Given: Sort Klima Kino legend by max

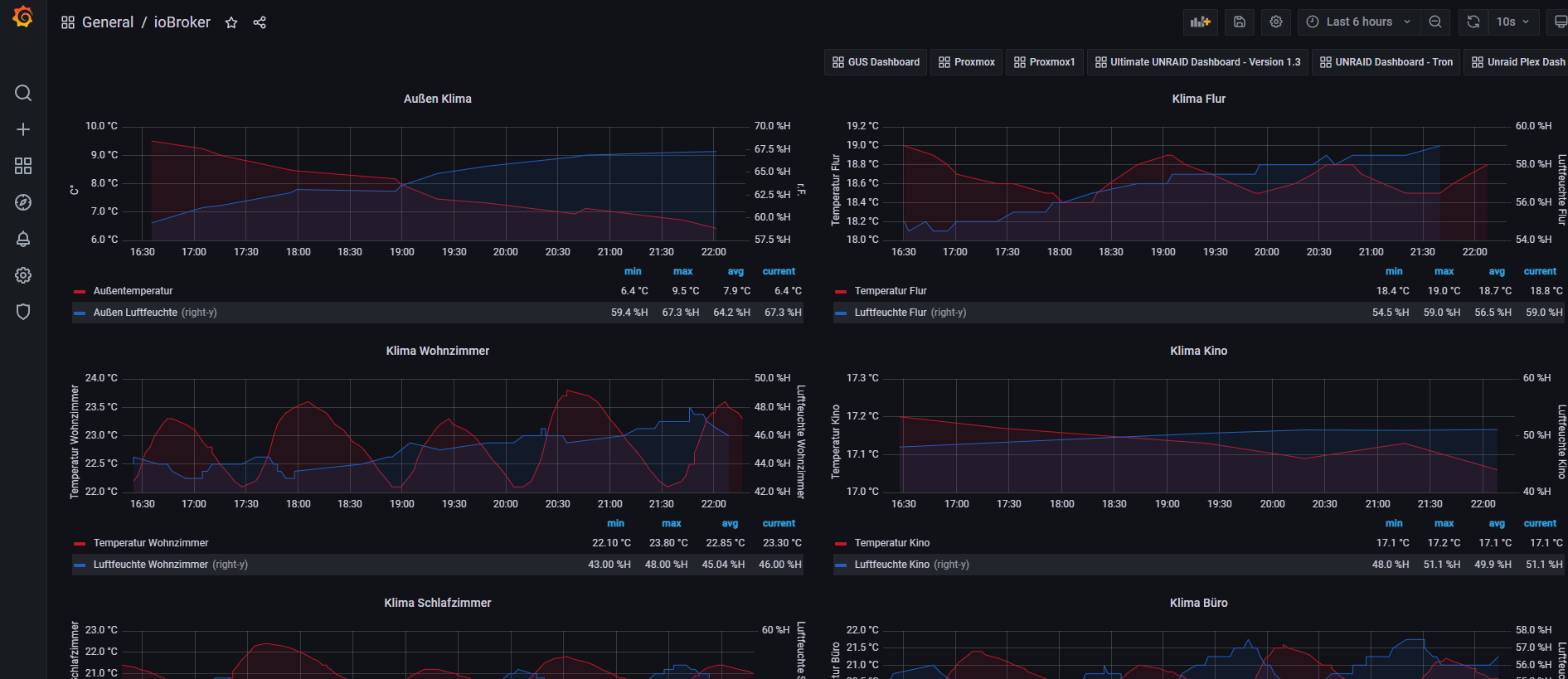Looking at the screenshot, I should click(1444, 523).
